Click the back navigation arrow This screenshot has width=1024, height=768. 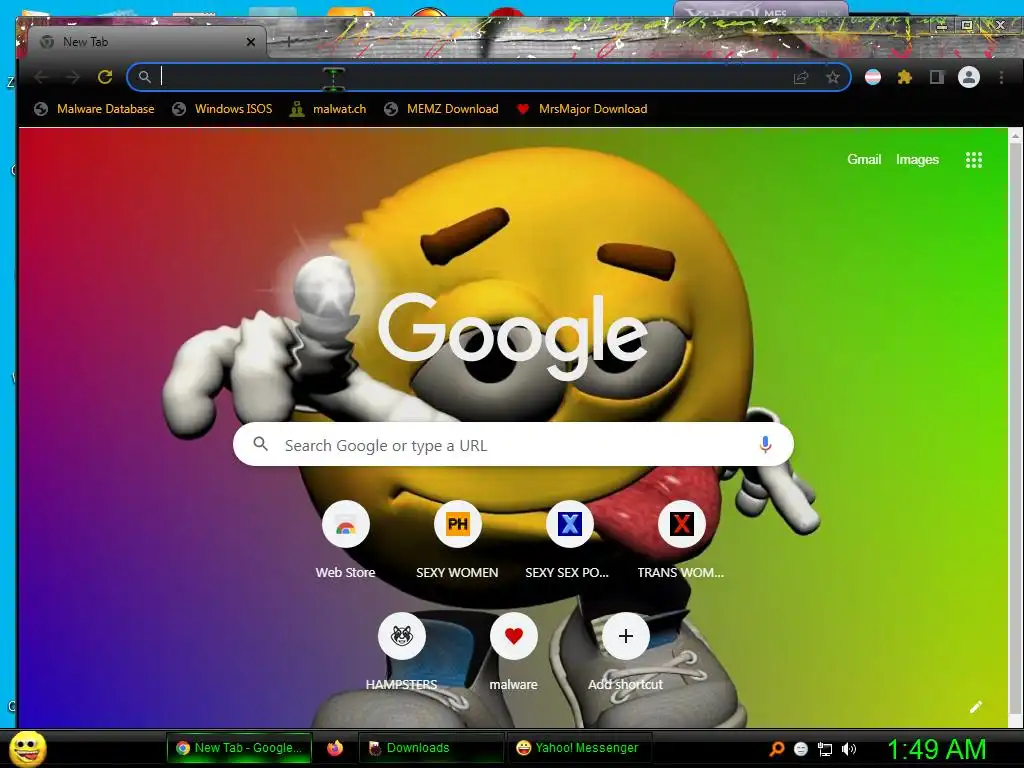coord(42,77)
